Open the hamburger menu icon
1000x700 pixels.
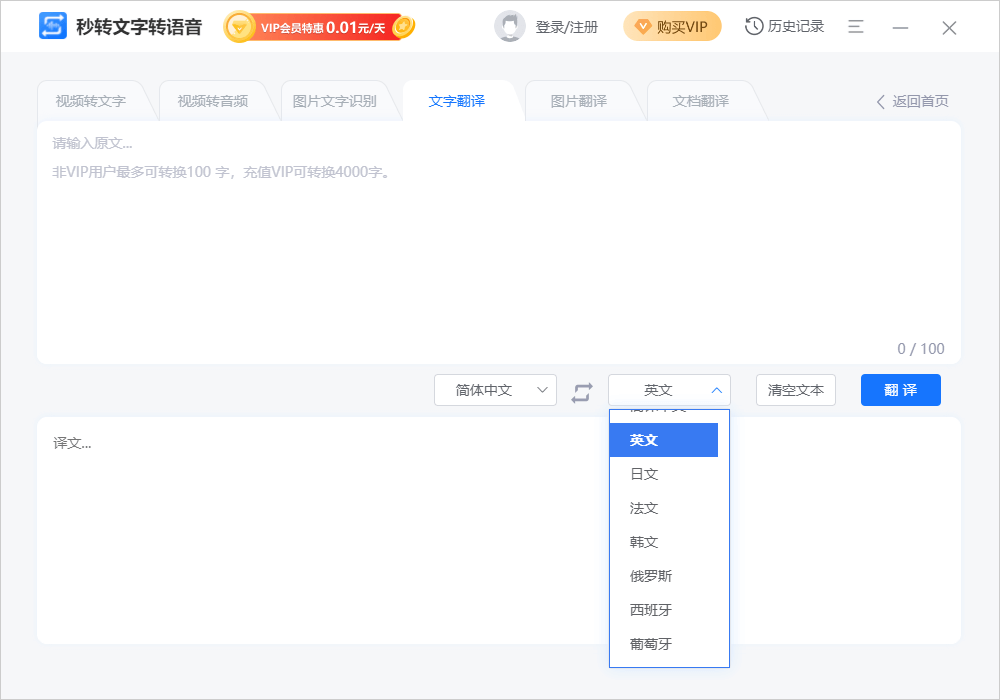856,27
